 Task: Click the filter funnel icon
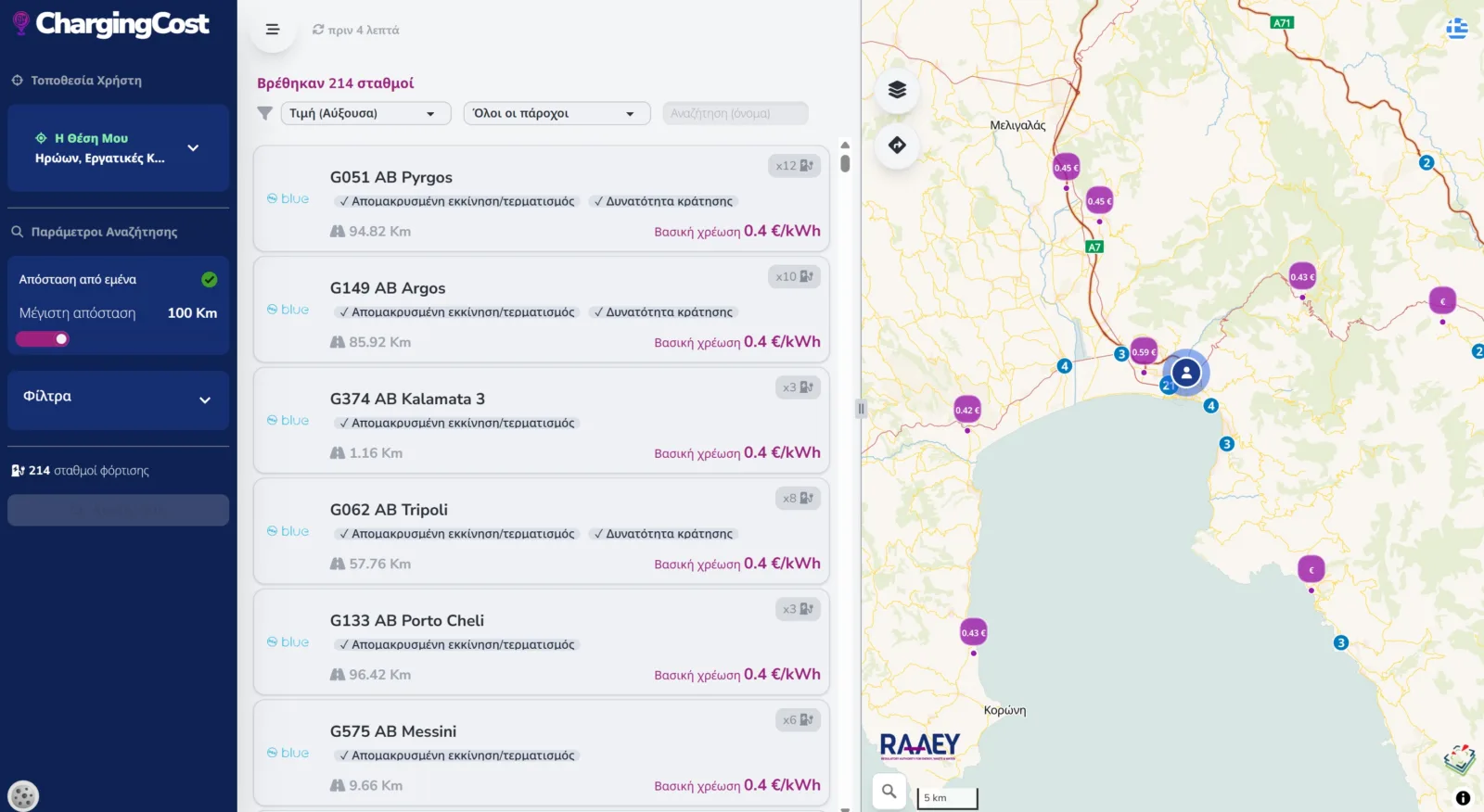click(264, 113)
